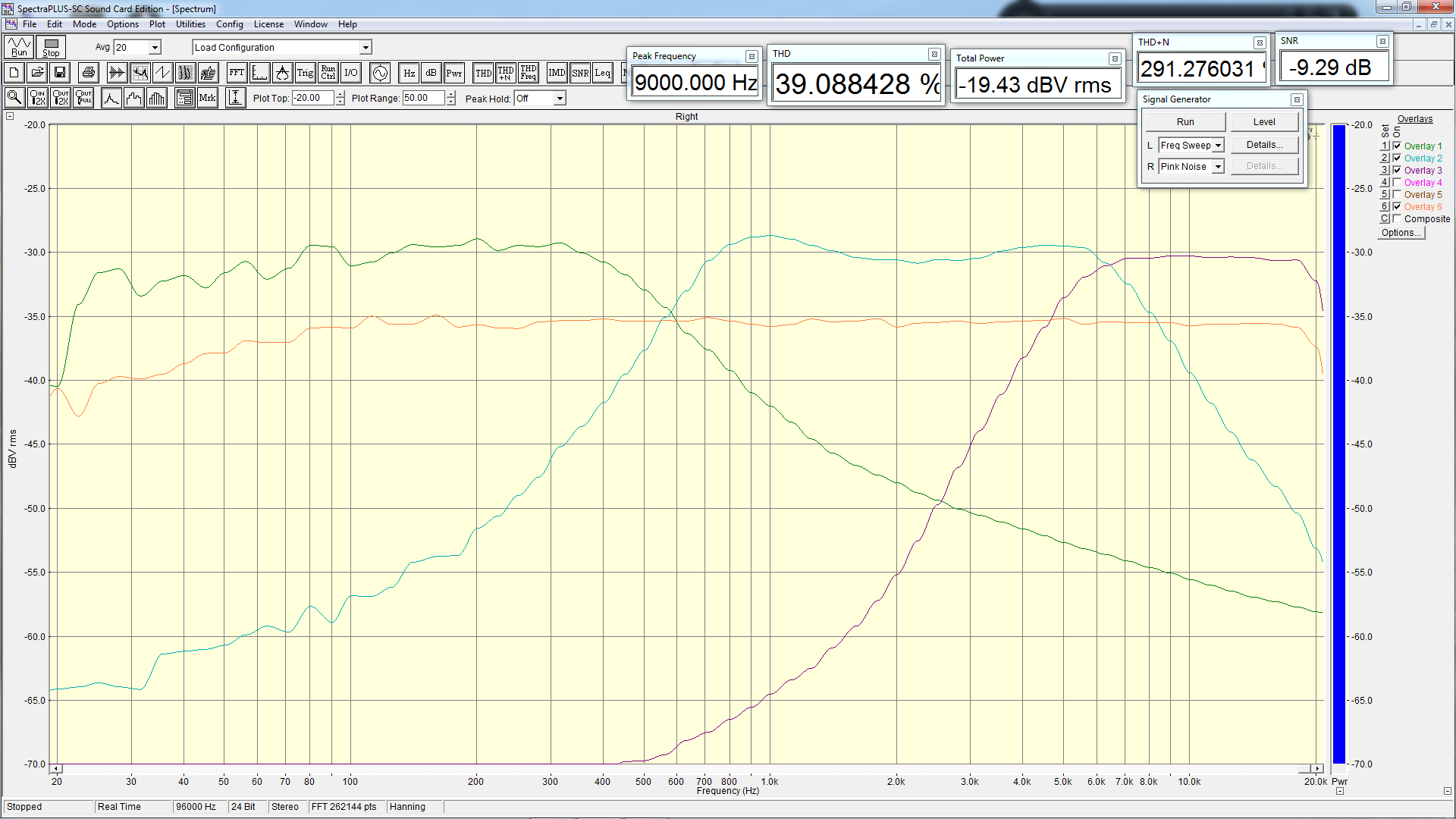Click the I/O device icon
The image size is (1456, 819).
click(350, 73)
